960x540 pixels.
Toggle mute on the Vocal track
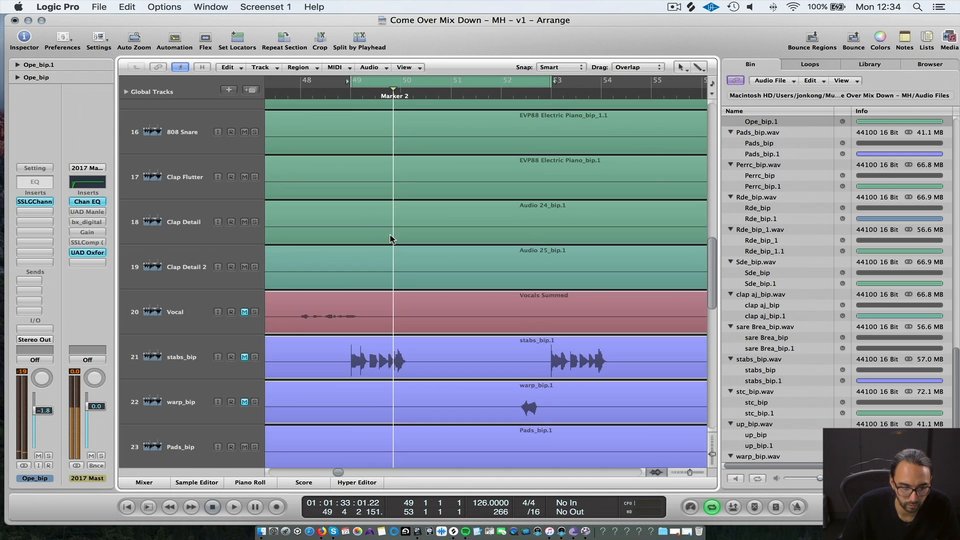click(x=244, y=312)
